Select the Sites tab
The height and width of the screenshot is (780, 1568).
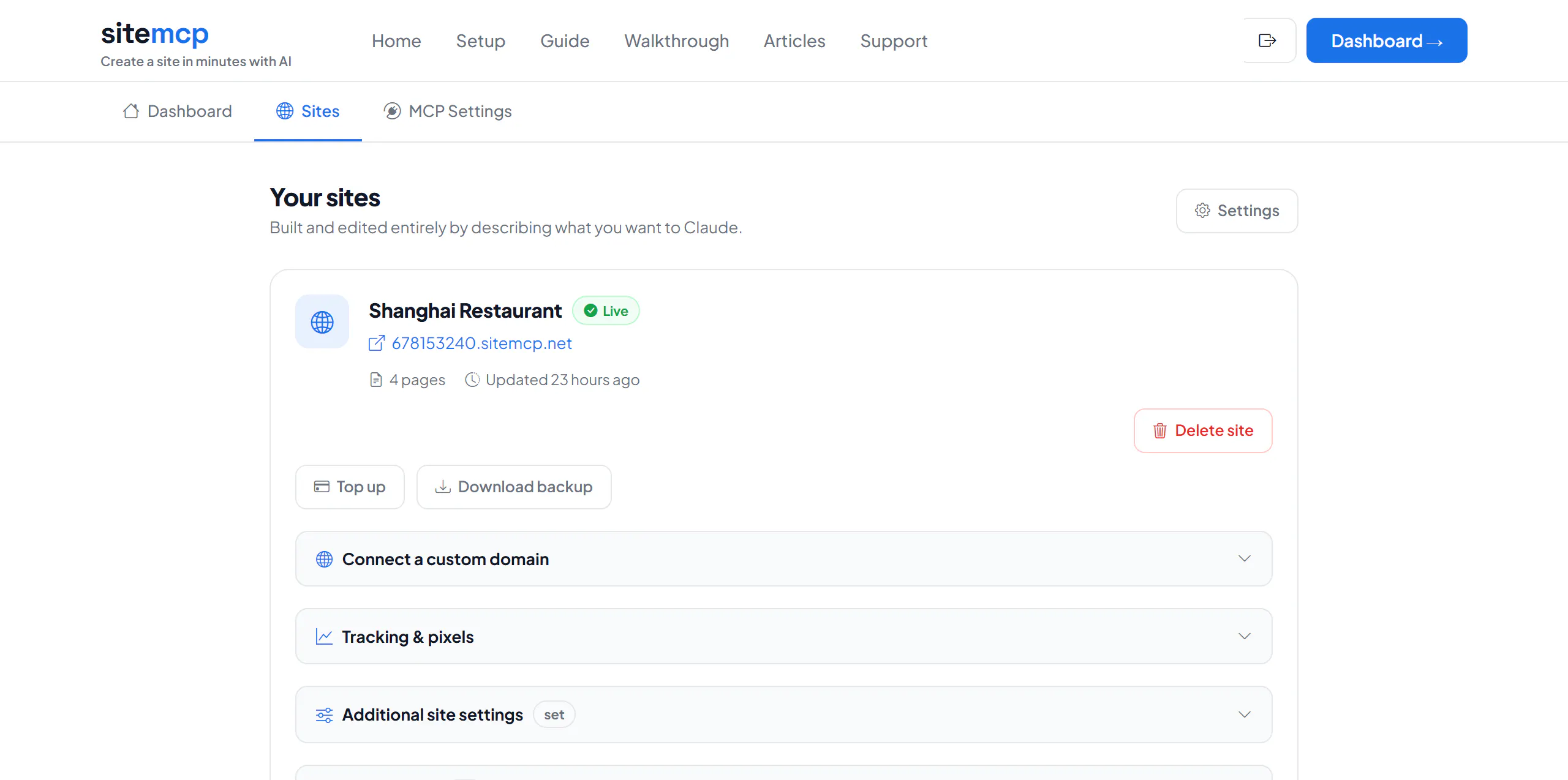308,111
